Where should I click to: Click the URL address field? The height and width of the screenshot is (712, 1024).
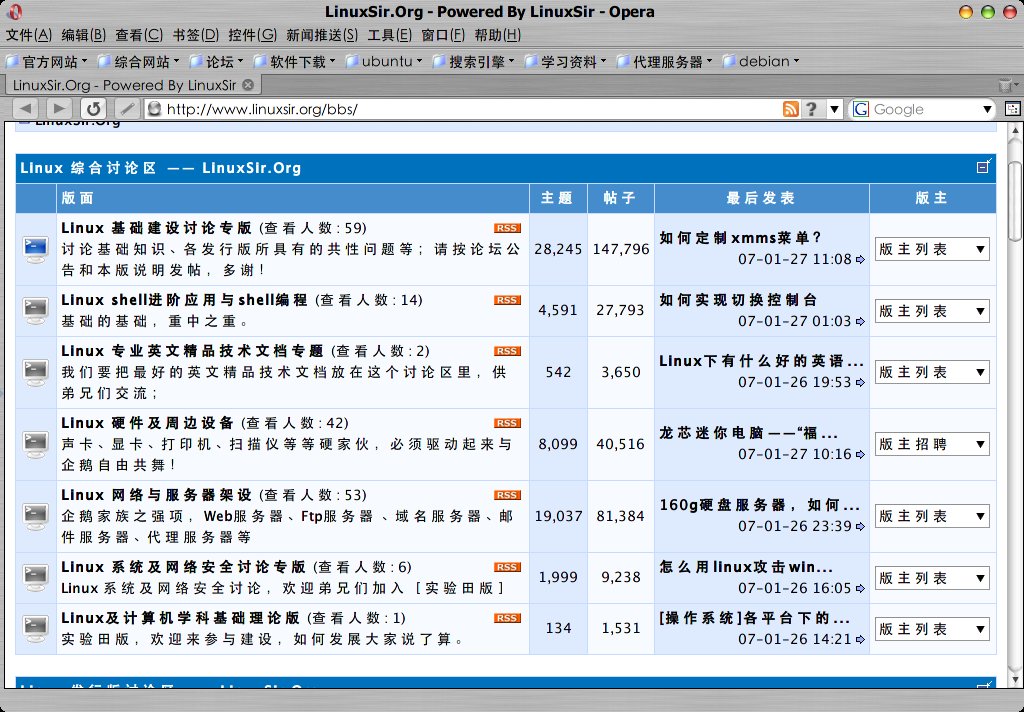[464, 109]
